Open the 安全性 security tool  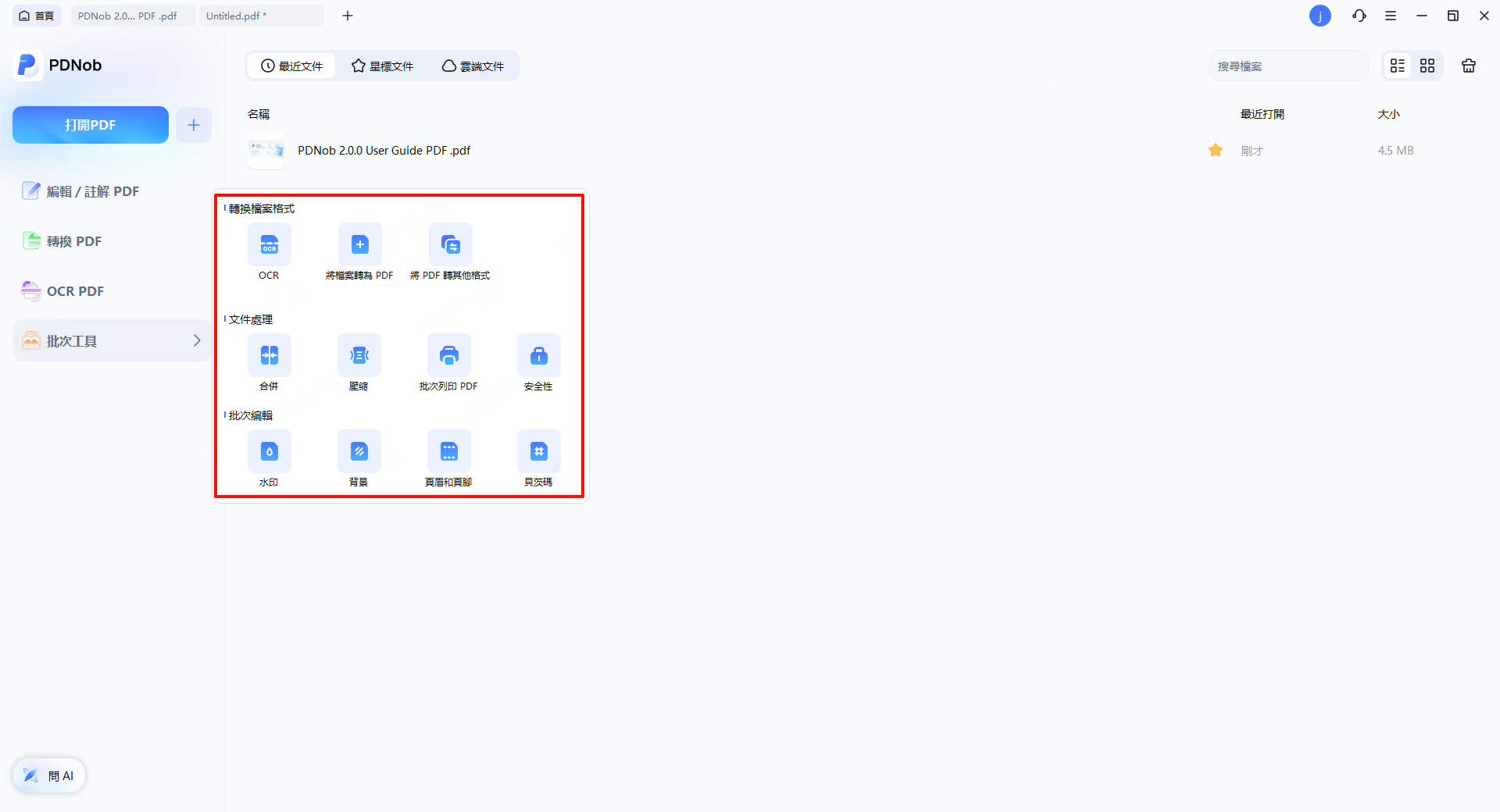click(539, 355)
